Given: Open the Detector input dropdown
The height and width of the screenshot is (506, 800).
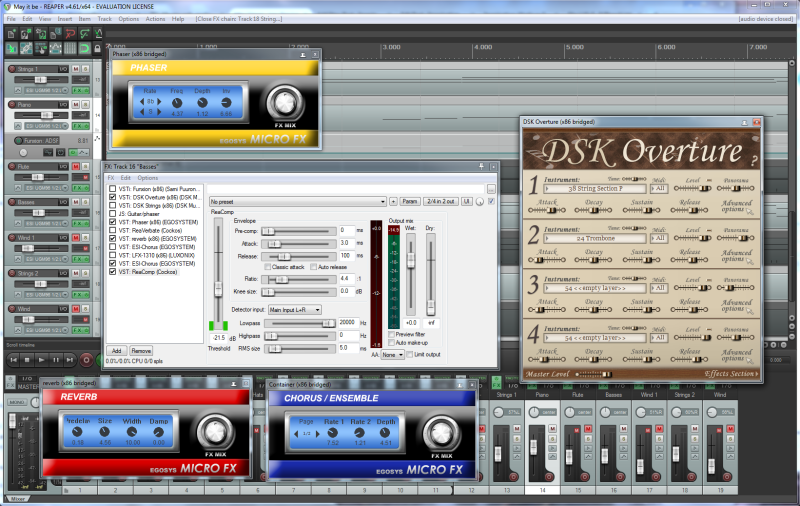Looking at the screenshot, I should tap(295, 310).
